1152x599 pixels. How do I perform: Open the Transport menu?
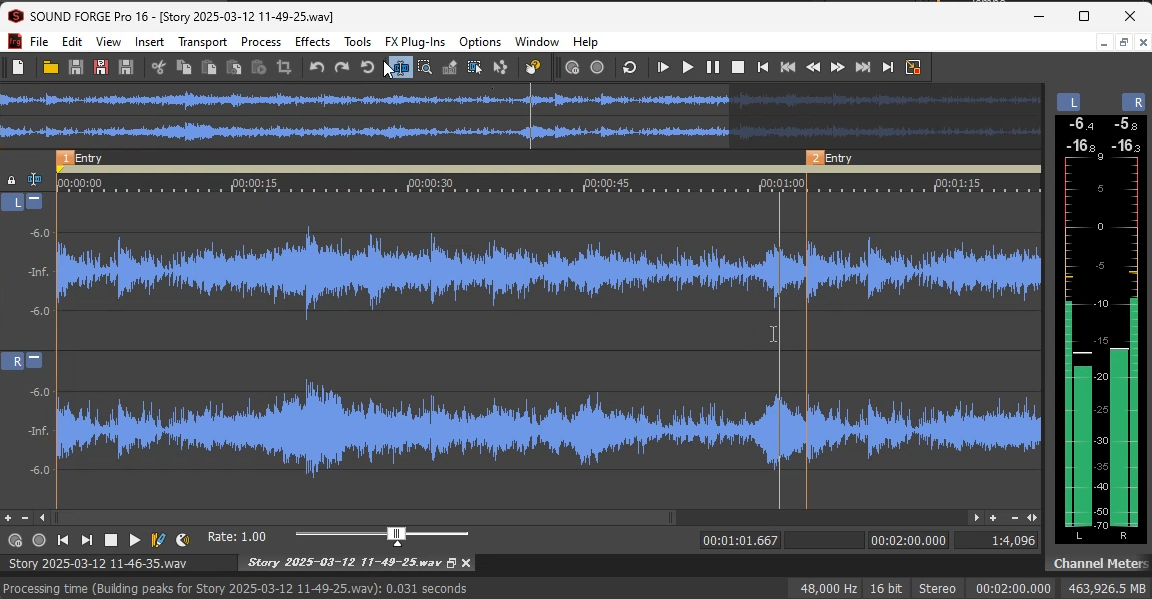tap(202, 42)
